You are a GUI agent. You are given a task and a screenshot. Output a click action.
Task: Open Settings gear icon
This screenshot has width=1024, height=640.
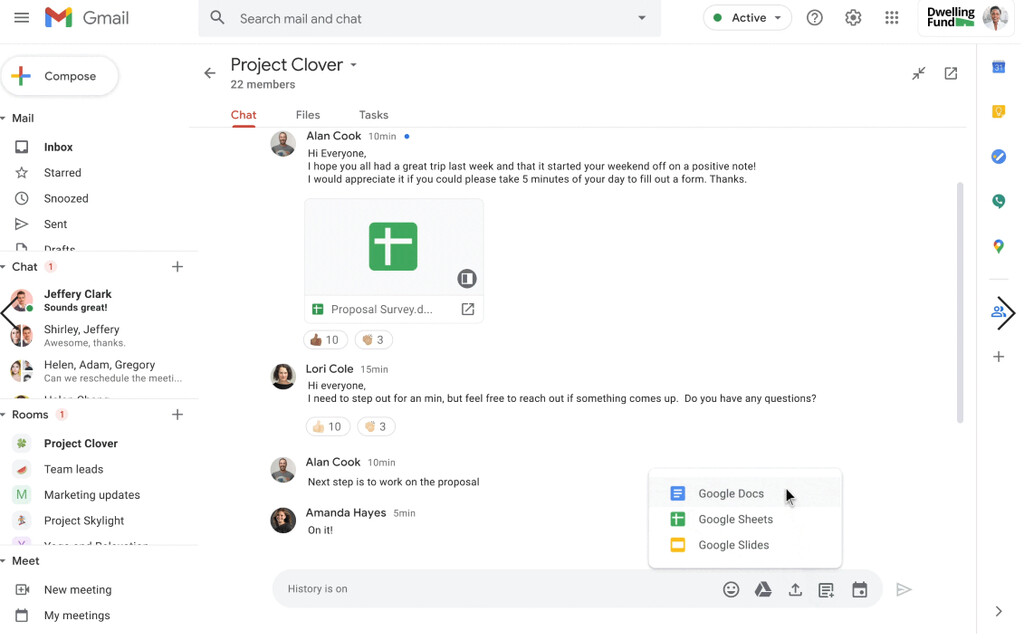click(x=853, y=18)
